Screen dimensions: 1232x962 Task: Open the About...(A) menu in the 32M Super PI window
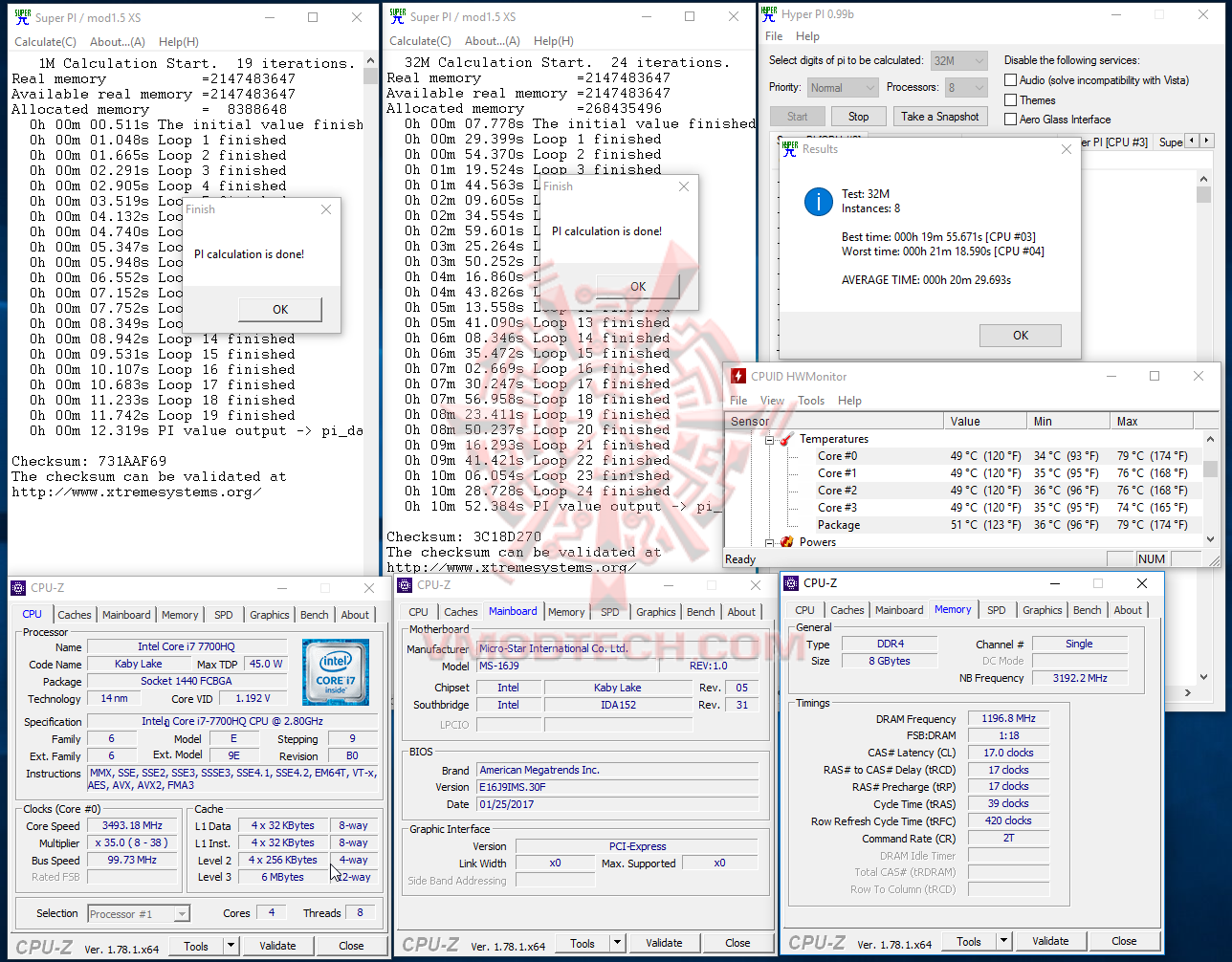pyautogui.click(x=492, y=41)
